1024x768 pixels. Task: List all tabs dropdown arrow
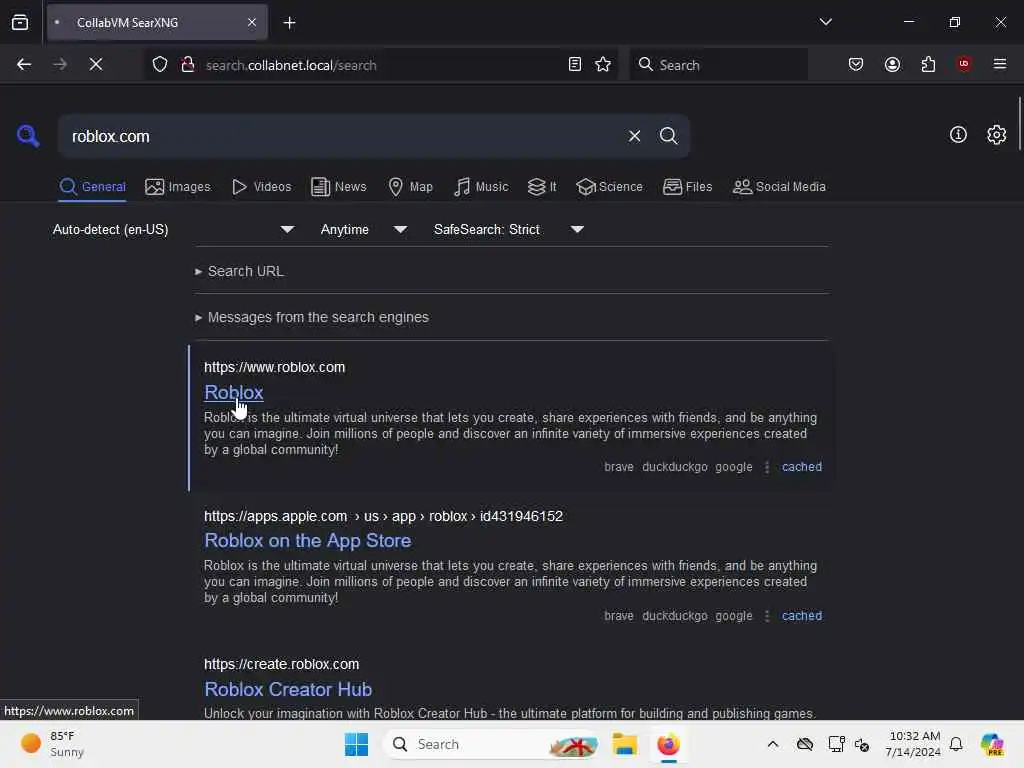tap(825, 22)
